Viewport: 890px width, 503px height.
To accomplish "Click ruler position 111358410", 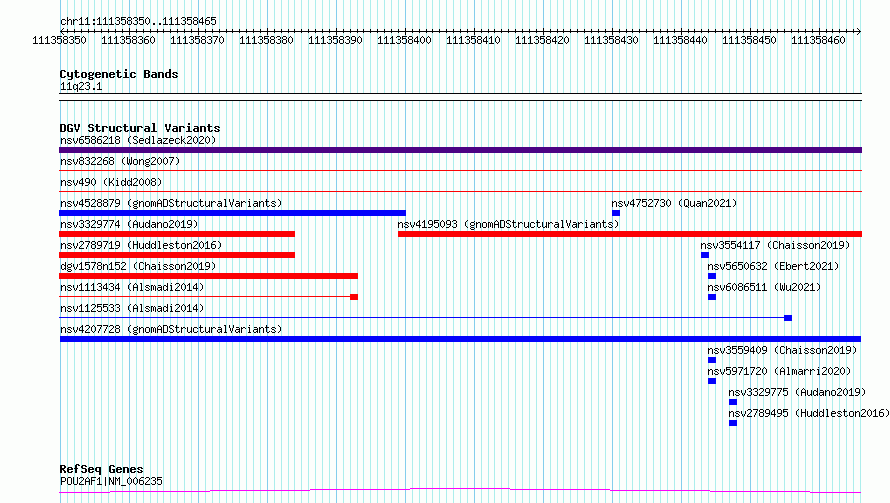I will pyautogui.click(x=473, y=40).
